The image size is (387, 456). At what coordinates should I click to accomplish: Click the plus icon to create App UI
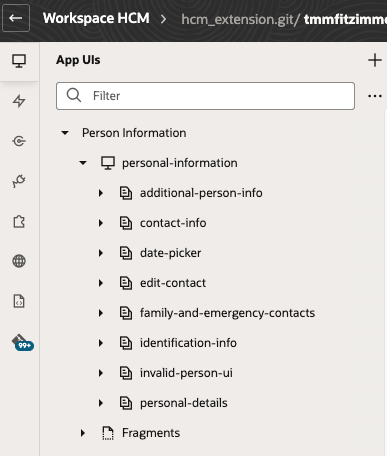375,60
